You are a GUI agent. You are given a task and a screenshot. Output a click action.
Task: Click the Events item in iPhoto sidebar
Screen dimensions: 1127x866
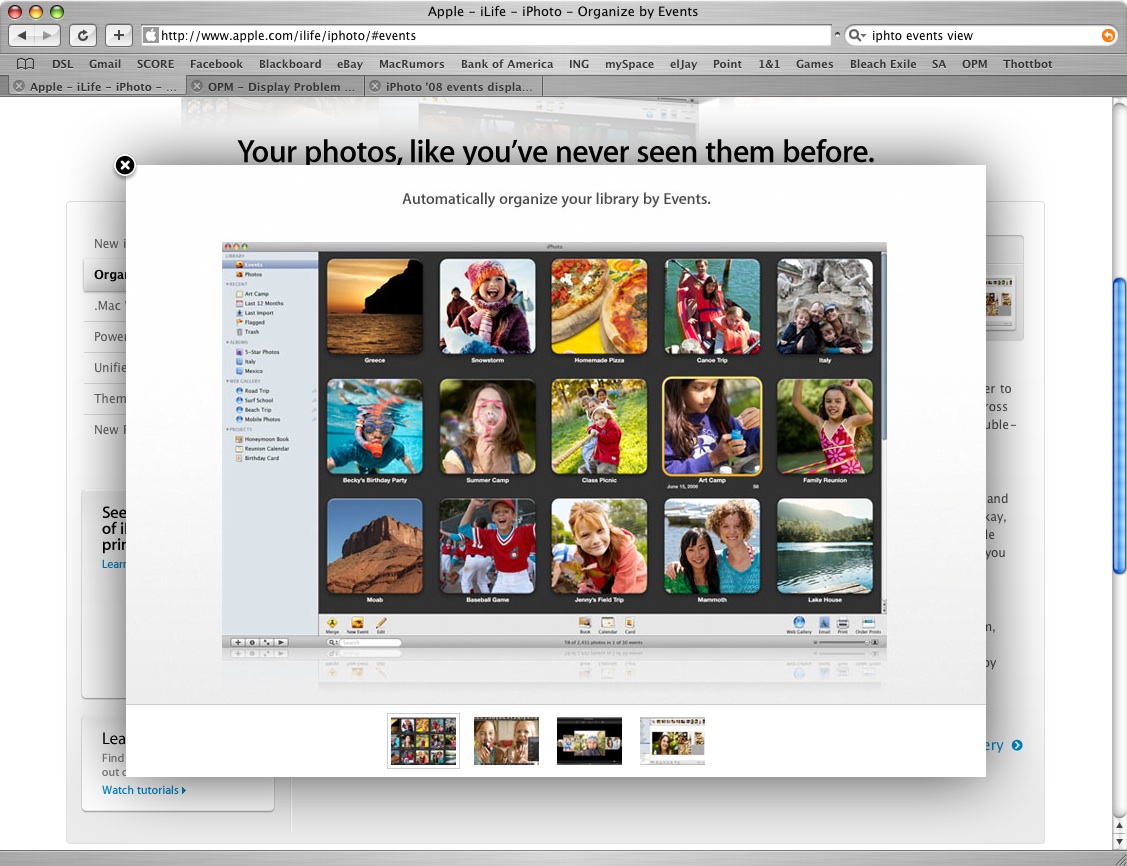pos(270,264)
